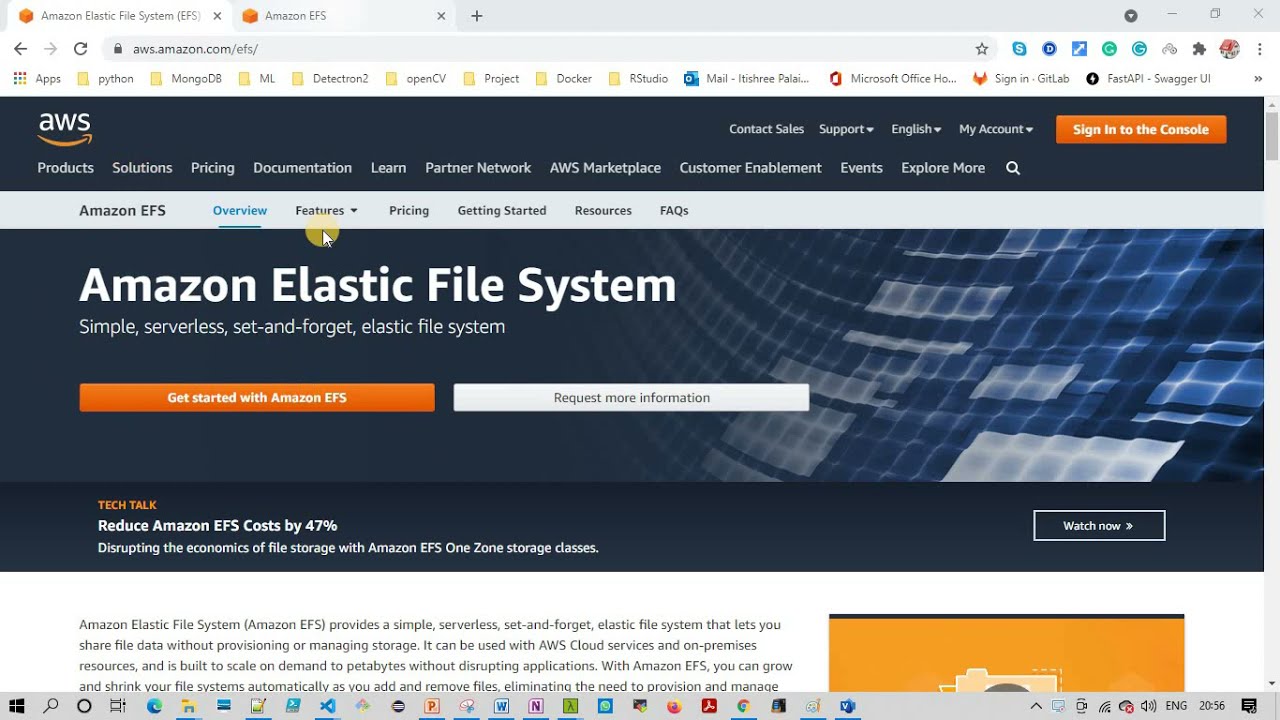Open the tab search dropdown arrow

(x=1131, y=16)
